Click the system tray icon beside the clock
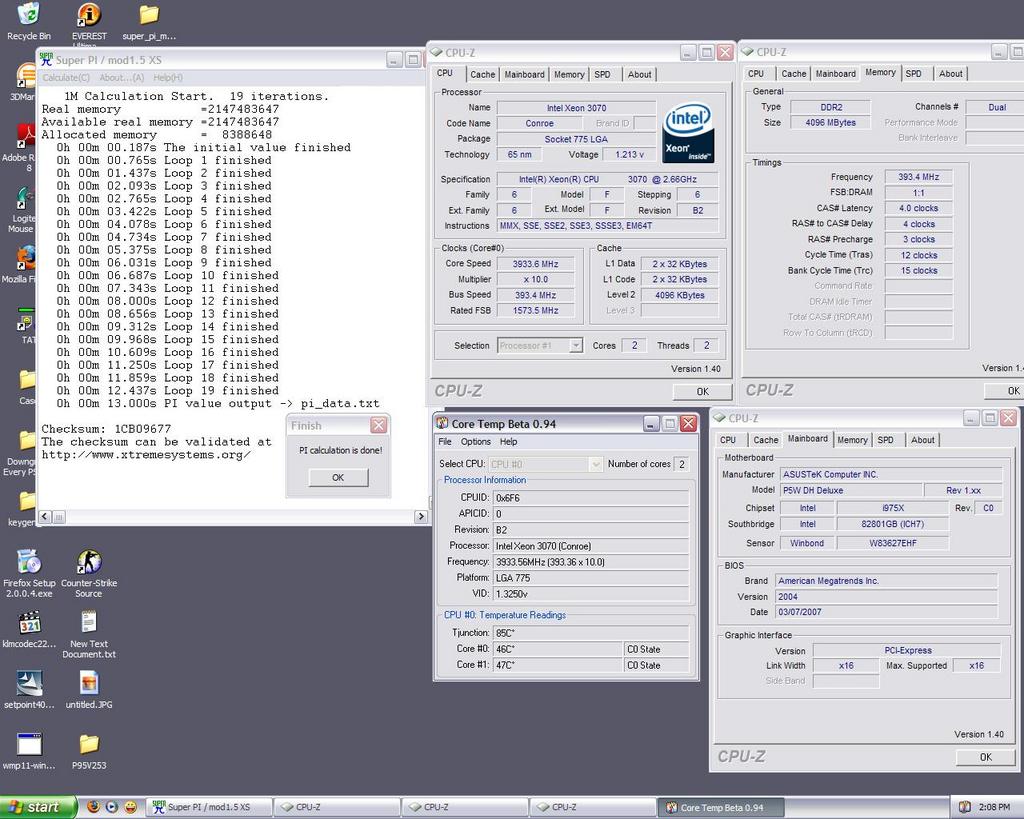Screen dimensions: 1024x819 pos(964,807)
